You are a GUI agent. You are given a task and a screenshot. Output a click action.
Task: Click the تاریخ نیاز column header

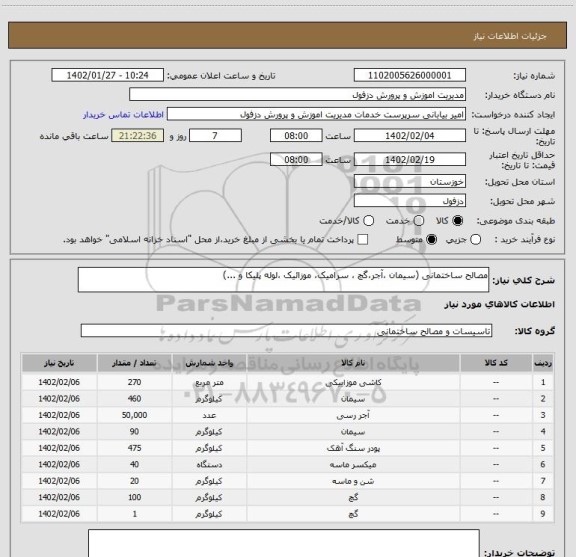59,363
